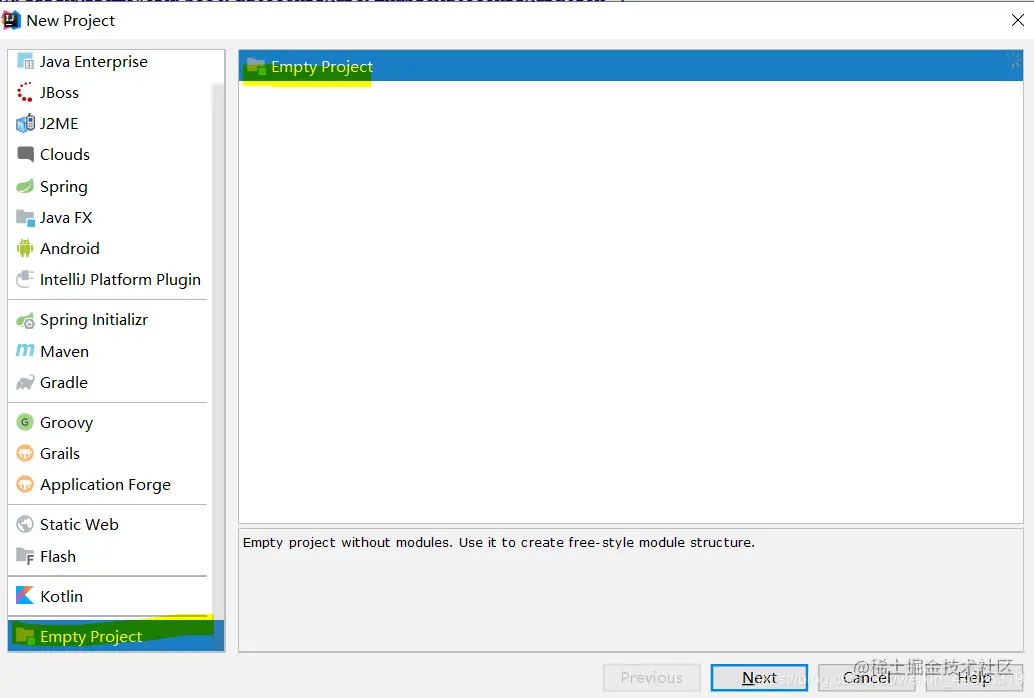
Task: Select JBoss in the project list
Action: pos(110,92)
